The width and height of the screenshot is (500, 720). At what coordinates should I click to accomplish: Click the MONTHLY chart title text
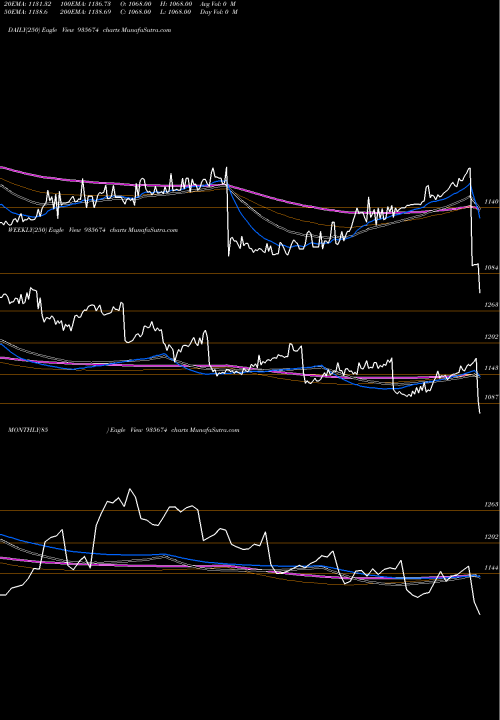(124, 430)
